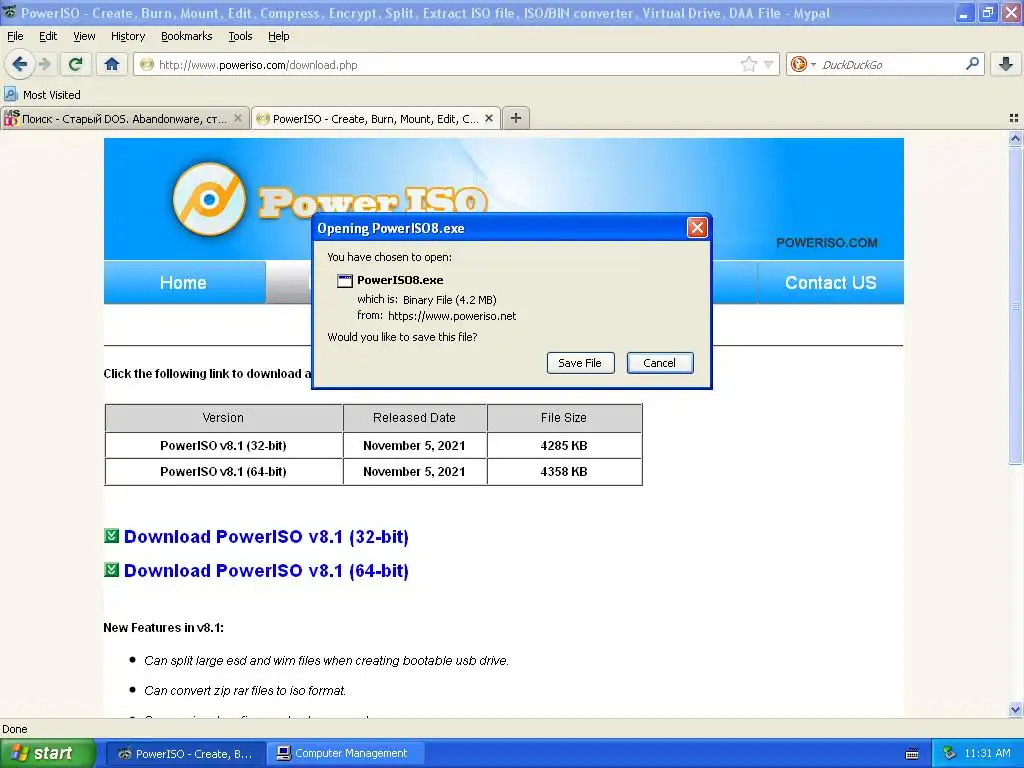Select the PowerISO browser tab
The width and height of the screenshot is (1024, 768).
click(x=375, y=118)
